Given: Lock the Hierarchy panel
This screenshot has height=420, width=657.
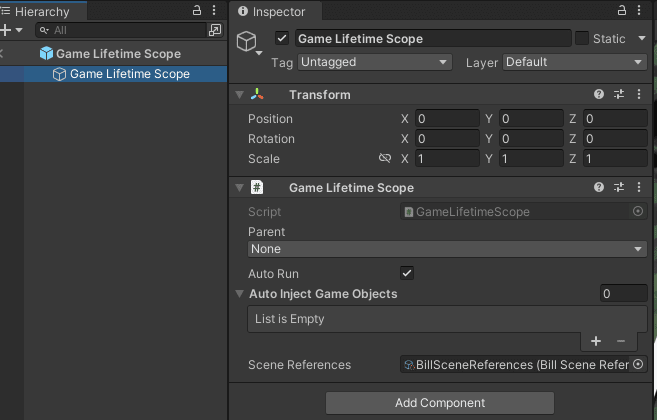Looking at the screenshot, I should 197,10.
